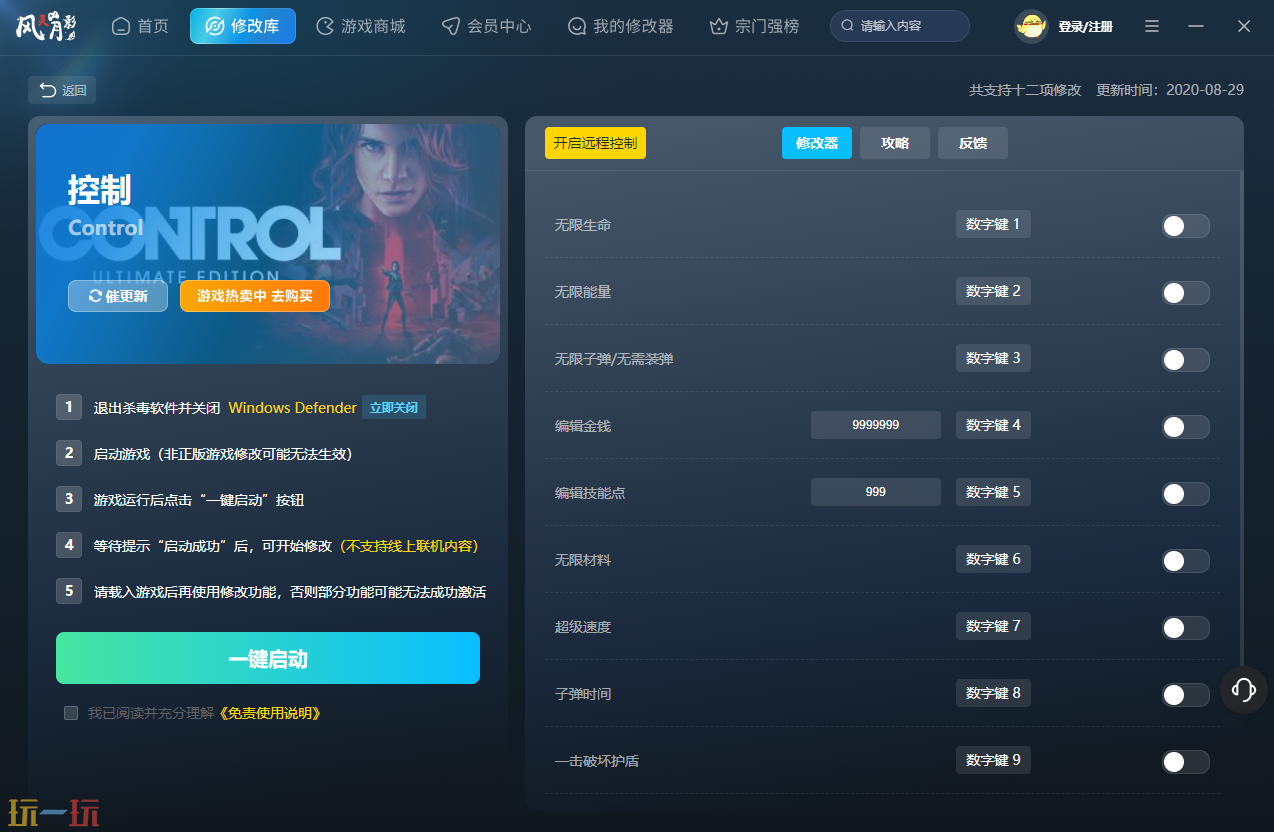
Task: Minimize the window
Action: coord(1196,26)
